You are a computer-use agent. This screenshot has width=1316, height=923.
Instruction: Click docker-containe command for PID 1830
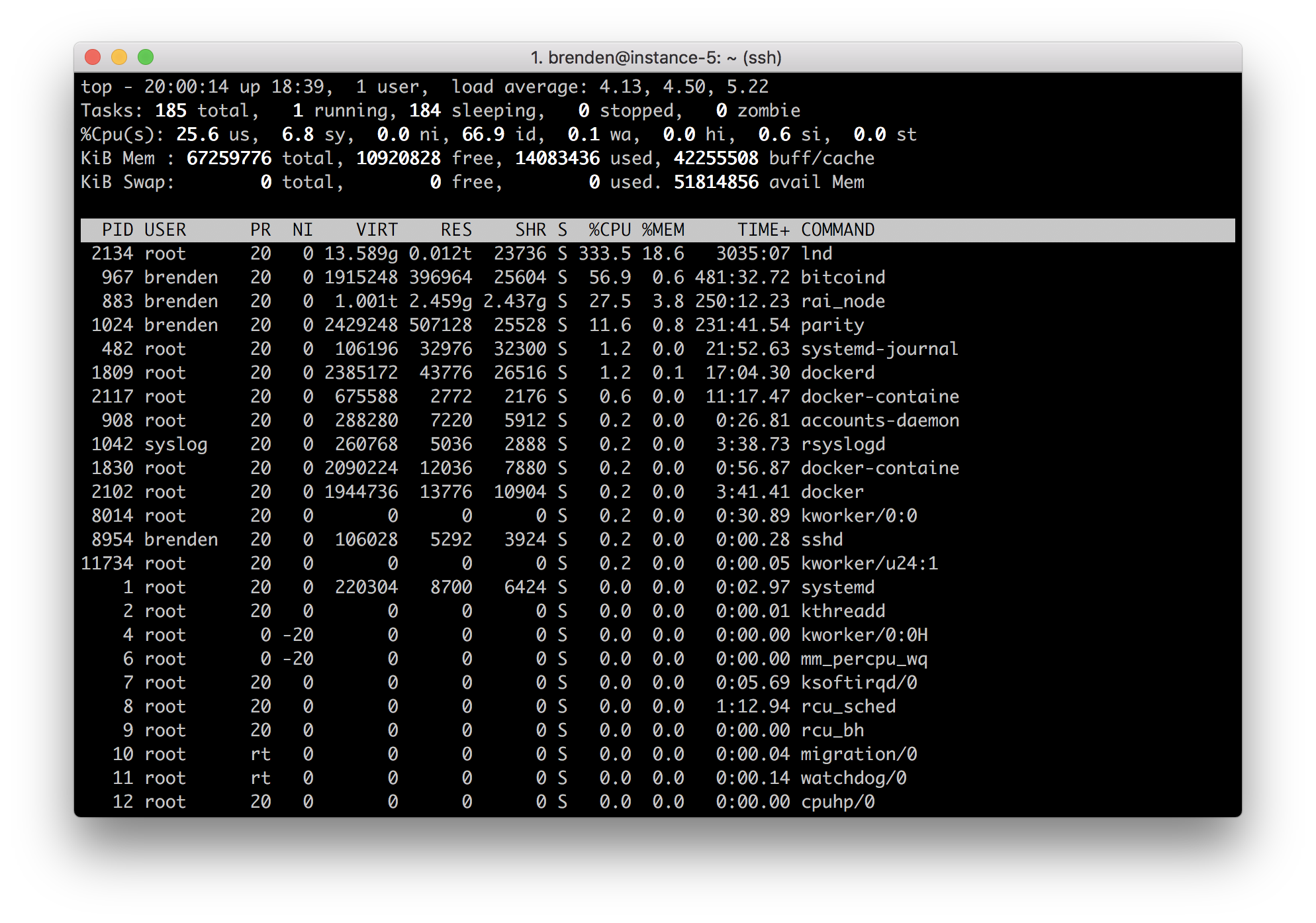coord(880,468)
